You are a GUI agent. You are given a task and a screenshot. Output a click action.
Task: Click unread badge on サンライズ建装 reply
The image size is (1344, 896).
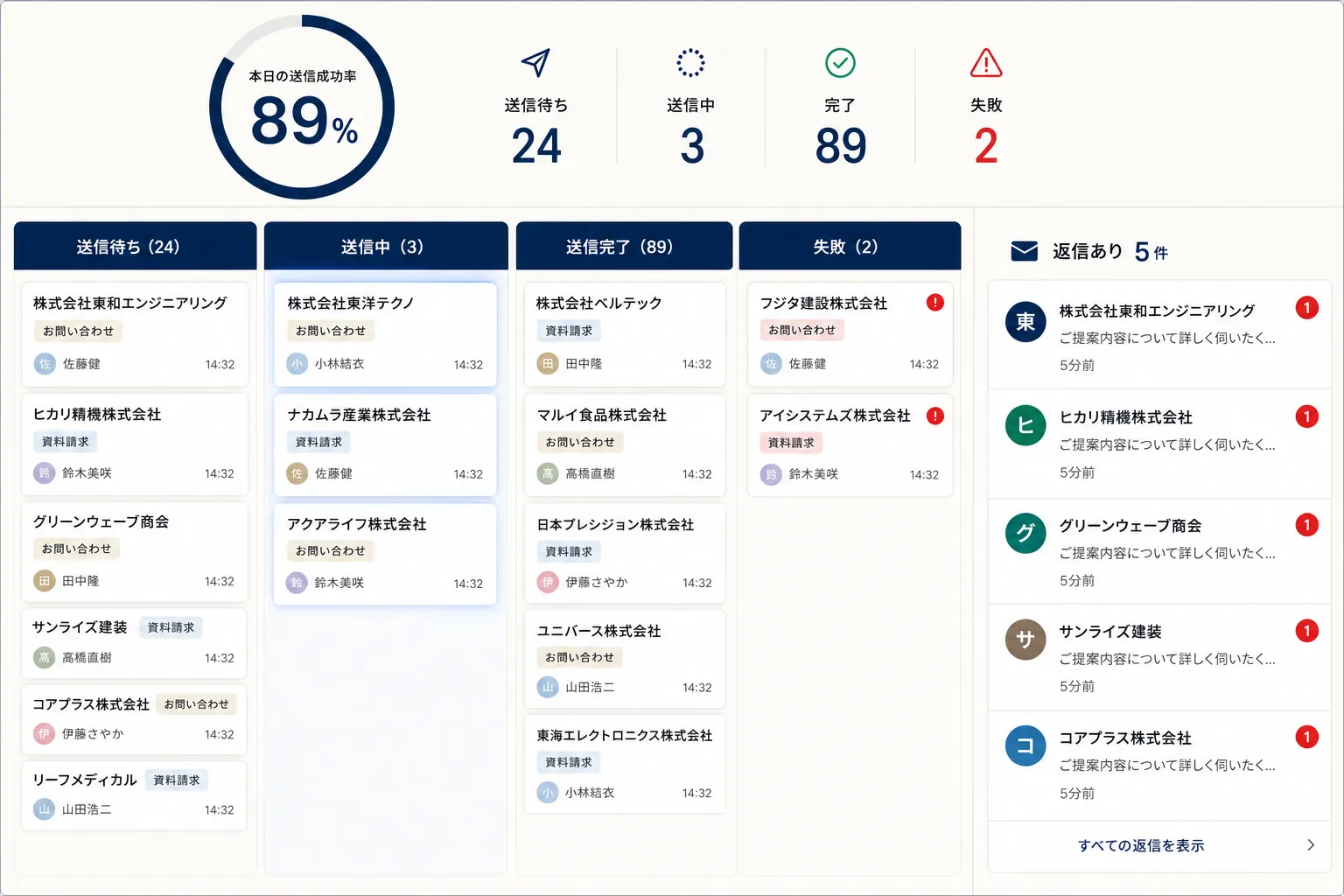tap(1307, 631)
